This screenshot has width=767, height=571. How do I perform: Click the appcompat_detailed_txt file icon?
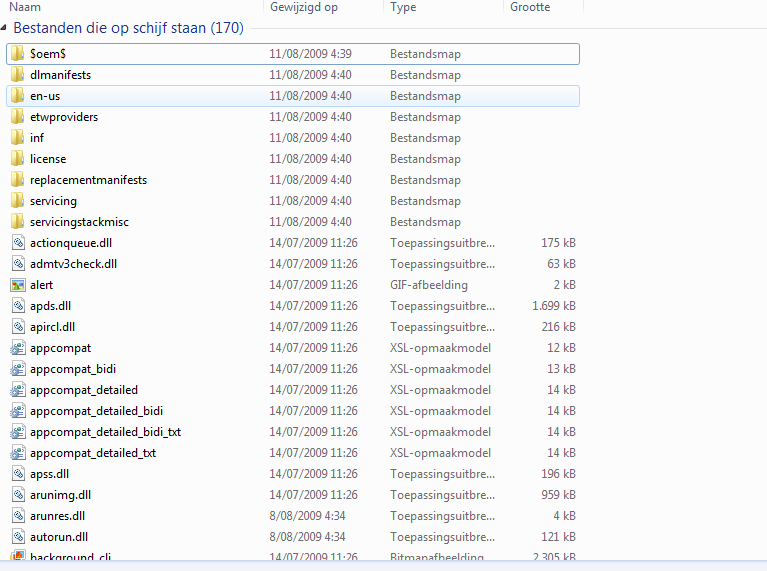tap(18, 453)
